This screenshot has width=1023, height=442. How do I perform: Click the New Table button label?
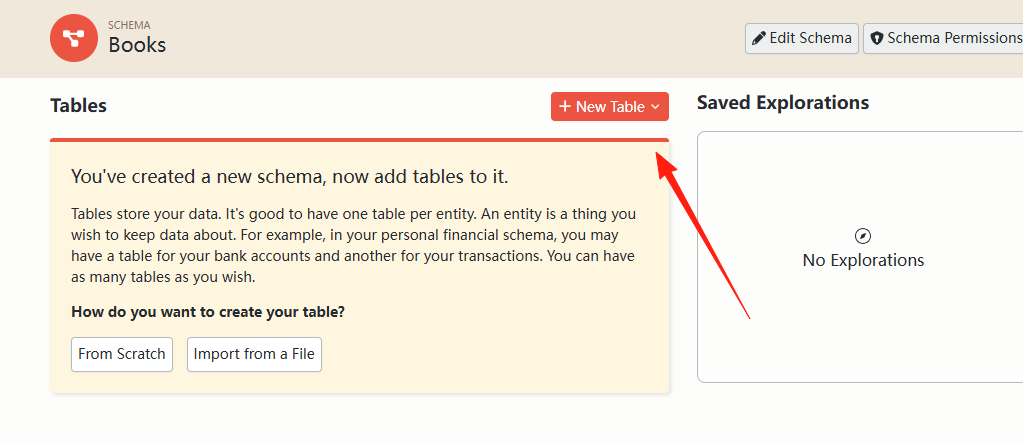pyautogui.click(x=611, y=106)
